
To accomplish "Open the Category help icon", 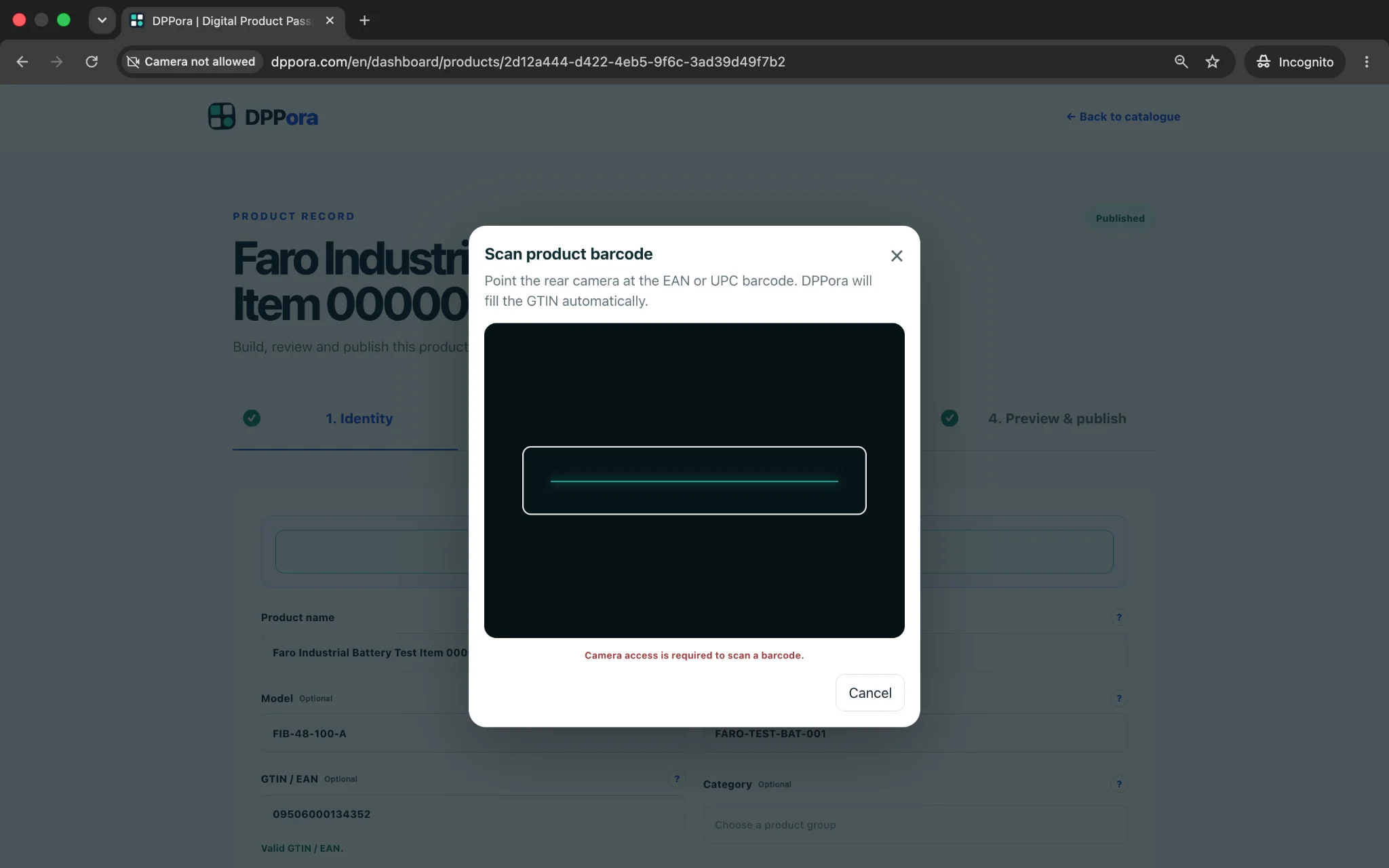I will coord(1118,784).
